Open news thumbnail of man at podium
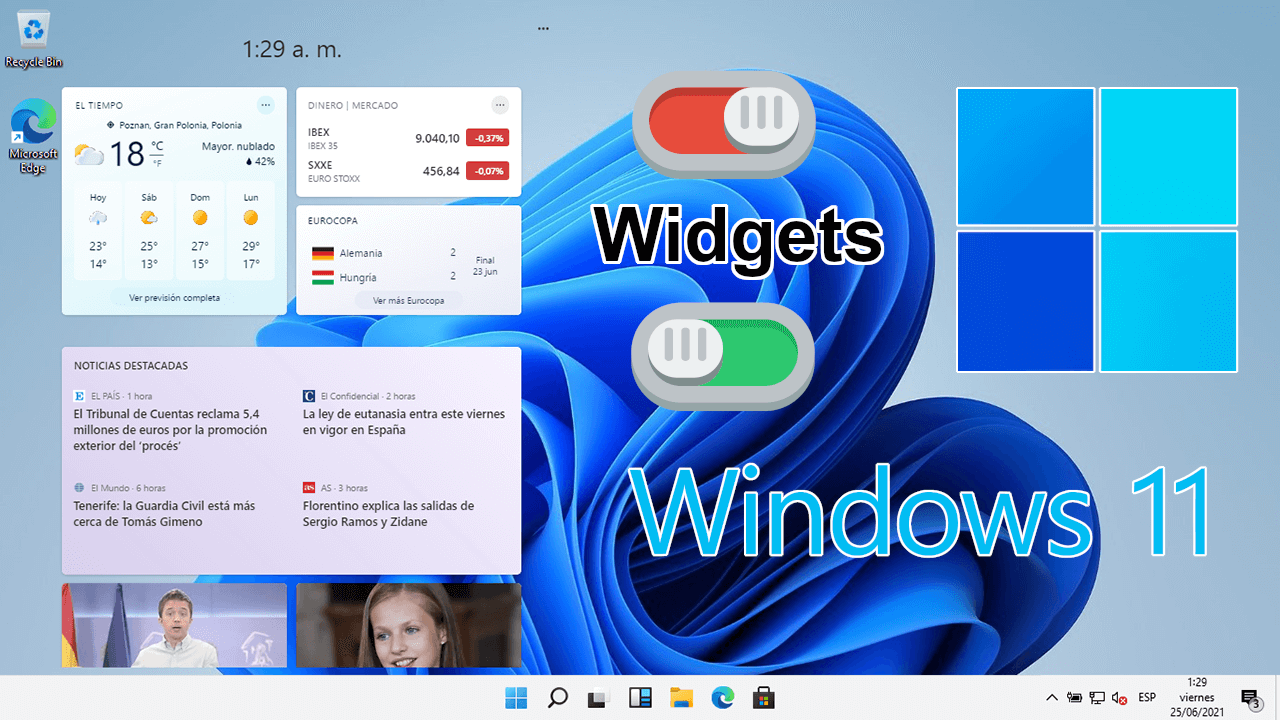1280x720 pixels. click(174, 625)
